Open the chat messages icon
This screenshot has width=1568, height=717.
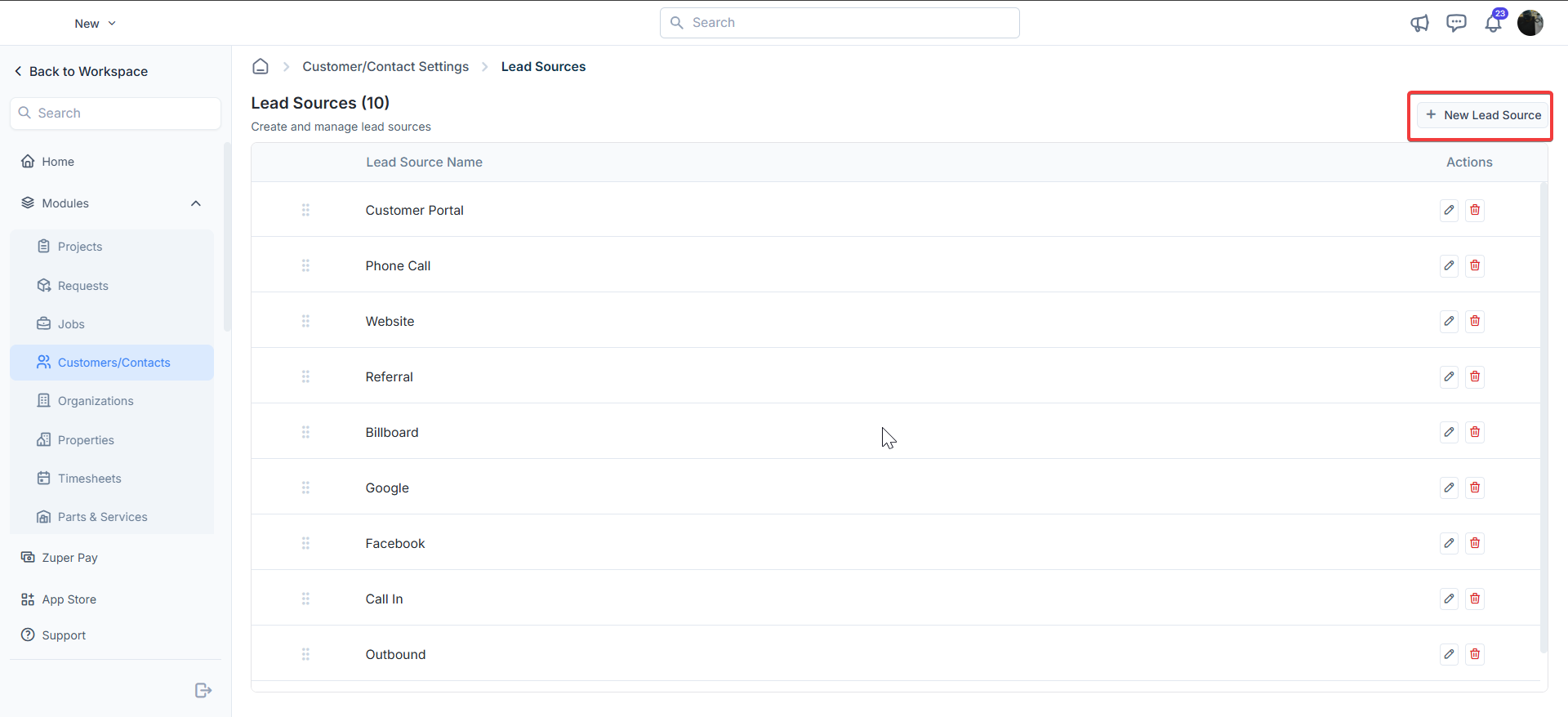(1456, 23)
